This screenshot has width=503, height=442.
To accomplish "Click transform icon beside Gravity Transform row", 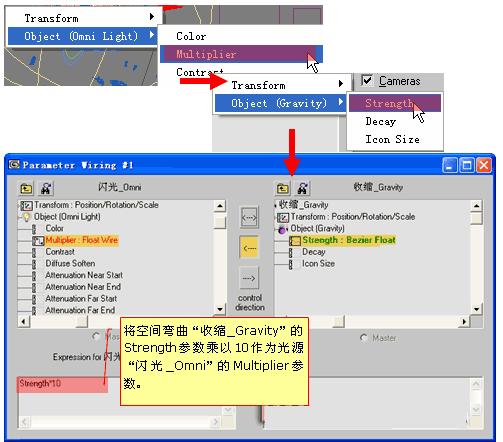I will (x=283, y=217).
